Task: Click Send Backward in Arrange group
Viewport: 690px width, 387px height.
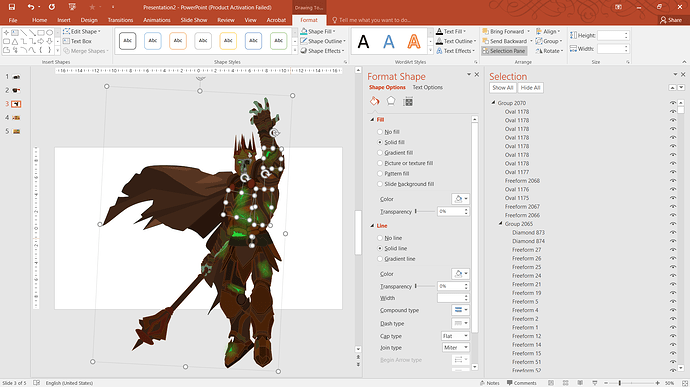Action: [x=504, y=41]
